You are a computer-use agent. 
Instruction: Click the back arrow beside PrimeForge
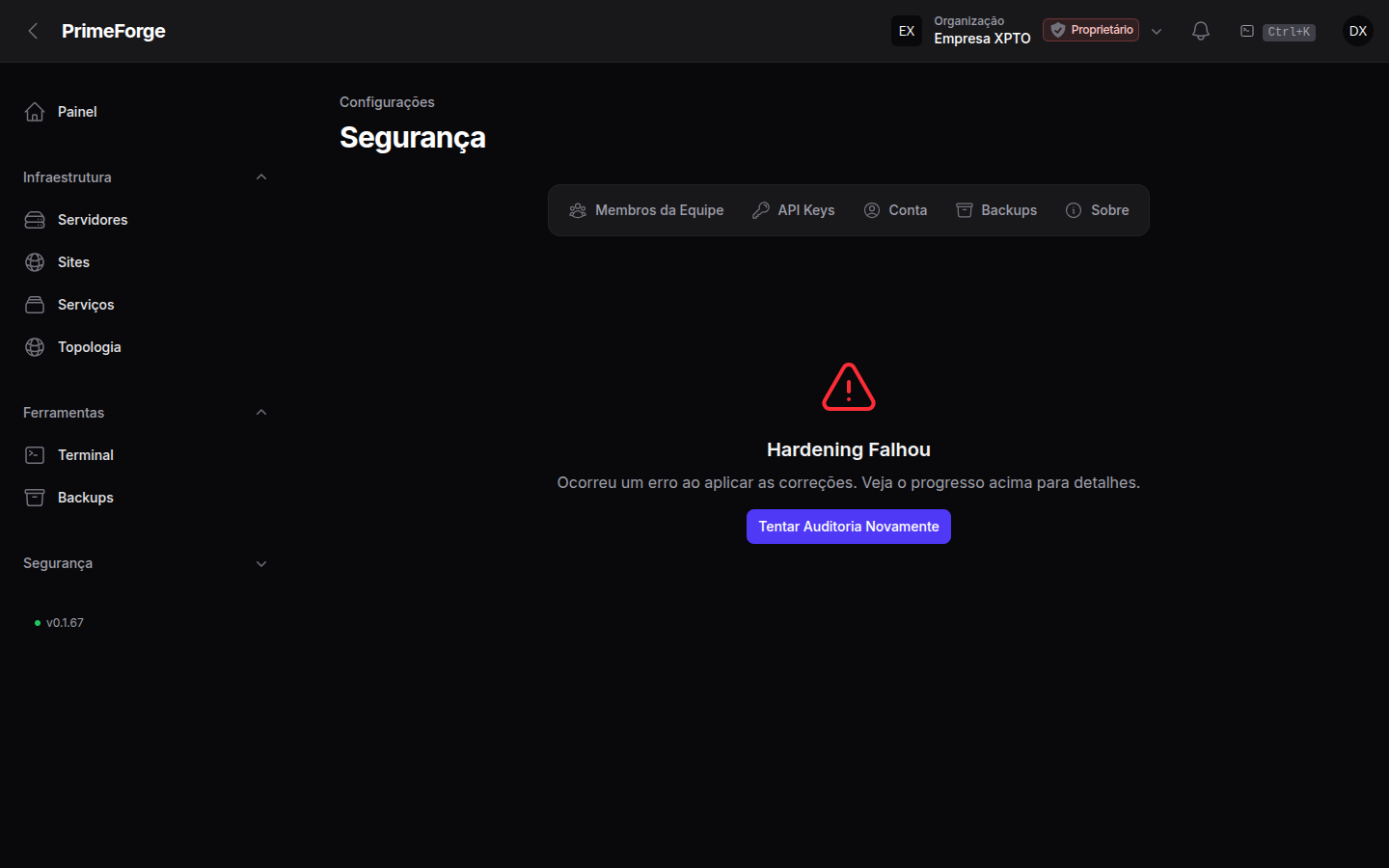click(33, 31)
